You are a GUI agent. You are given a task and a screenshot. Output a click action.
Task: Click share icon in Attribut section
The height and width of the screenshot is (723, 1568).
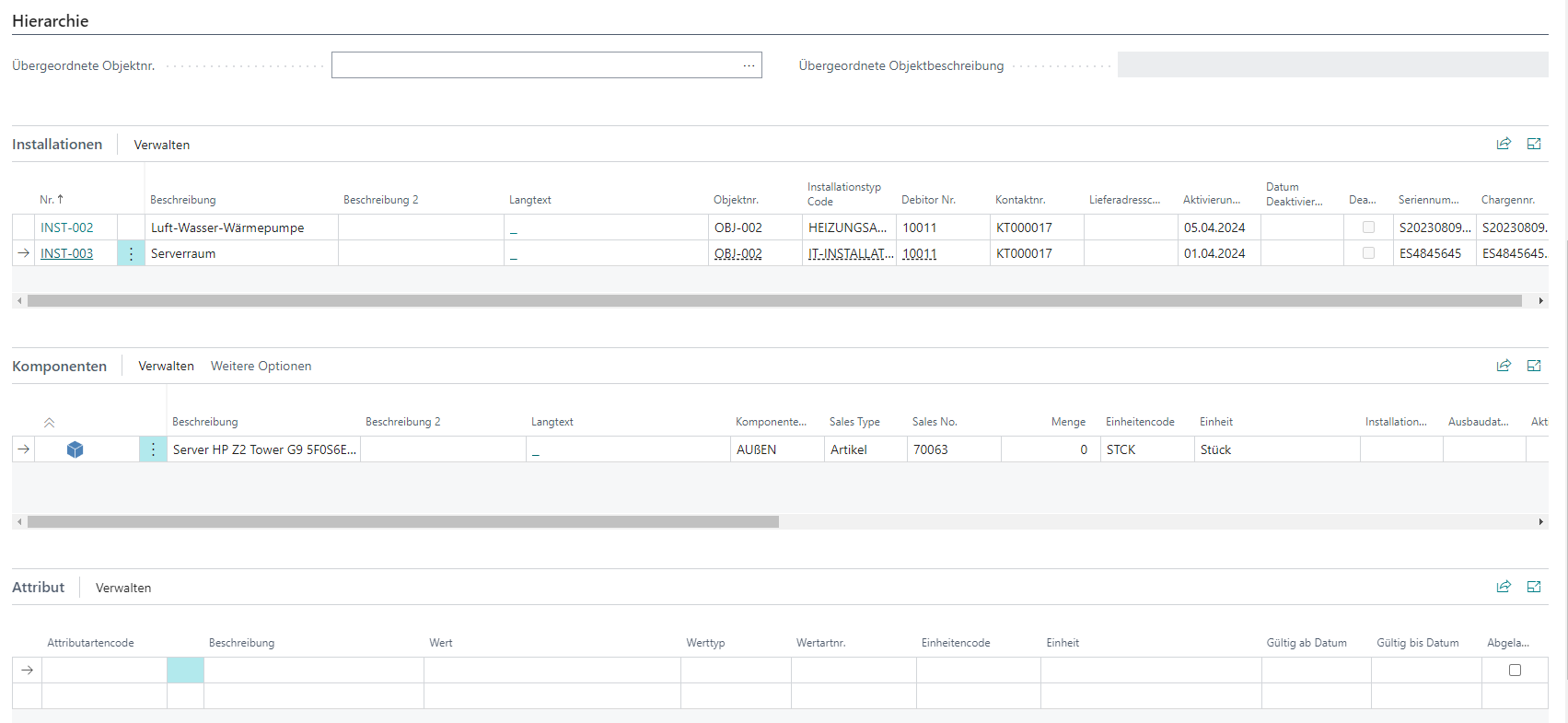pyautogui.click(x=1504, y=587)
